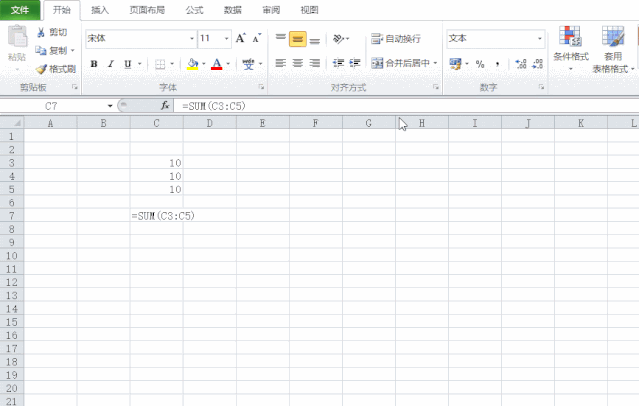This screenshot has width=639, height=406.
Task: Open Conditional Formatting (条件格式) icon
Action: click(570, 36)
